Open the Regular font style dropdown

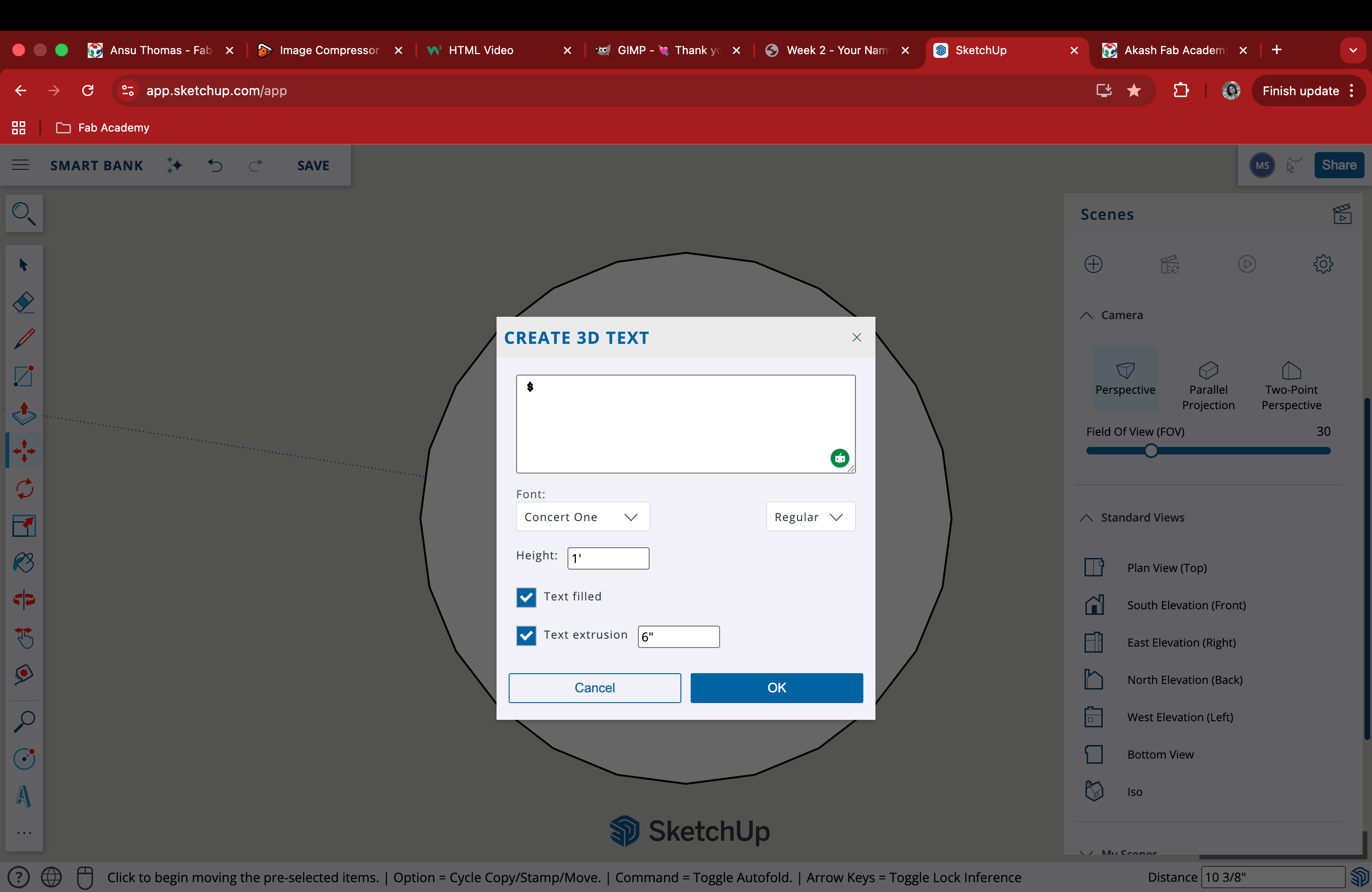coord(809,517)
